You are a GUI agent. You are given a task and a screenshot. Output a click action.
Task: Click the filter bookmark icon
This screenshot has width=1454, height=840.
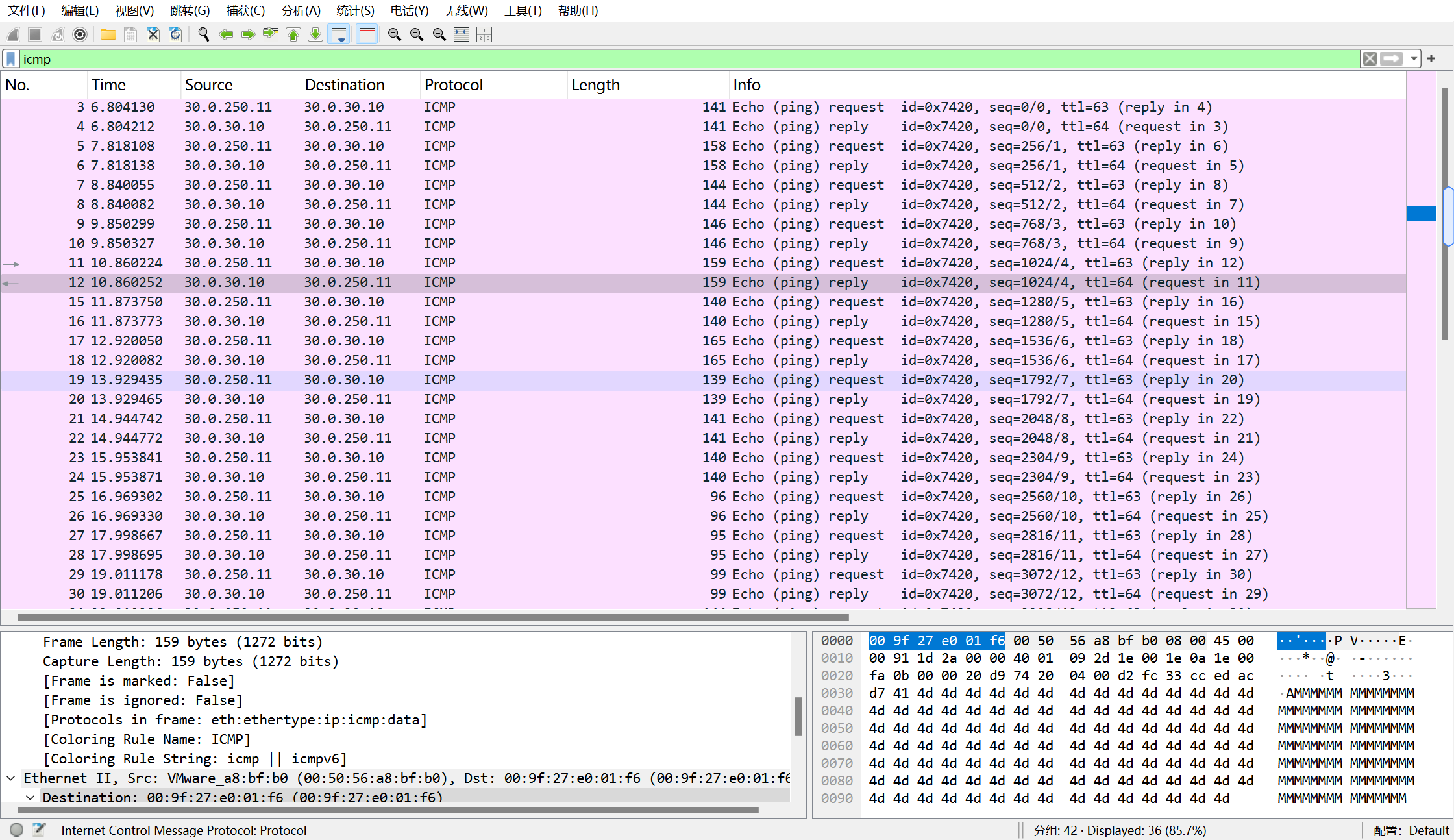point(11,59)
